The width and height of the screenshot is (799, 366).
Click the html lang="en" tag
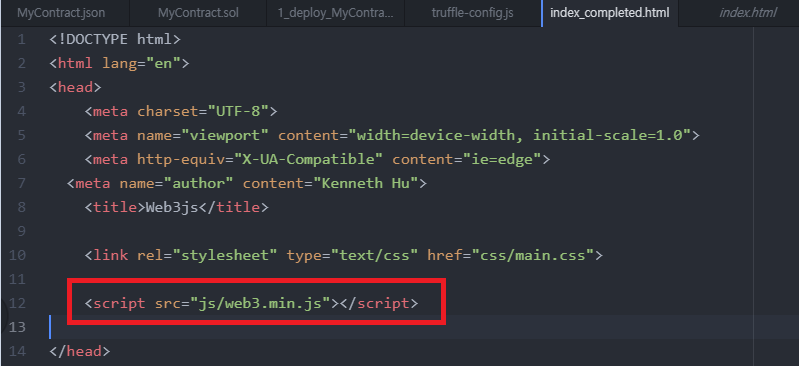[119, 63]
